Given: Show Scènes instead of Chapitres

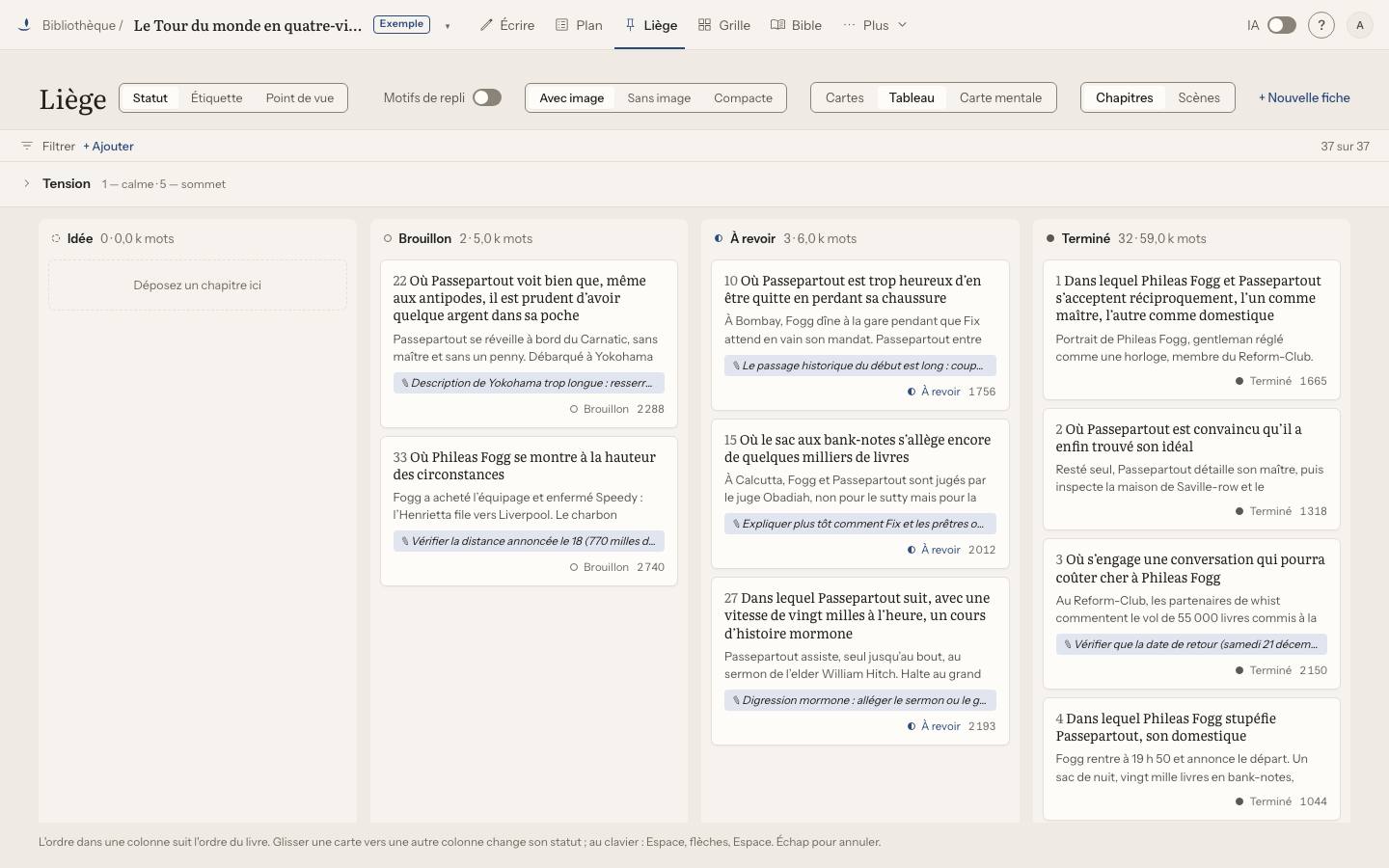Looking at the screenshot, I should [x=1199, y=97].
